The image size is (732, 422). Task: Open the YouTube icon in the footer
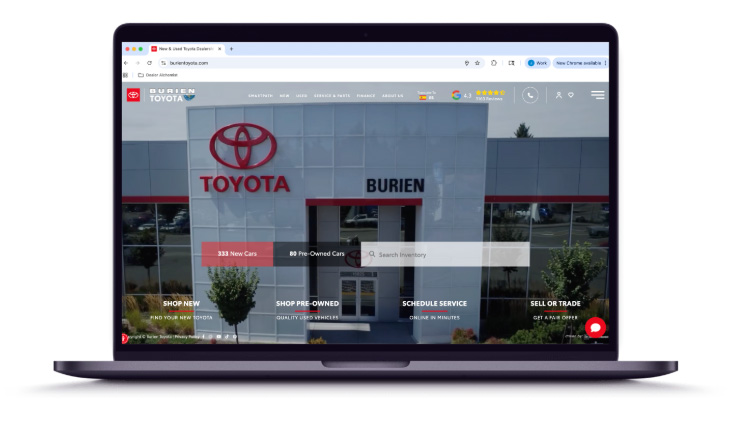218,337
